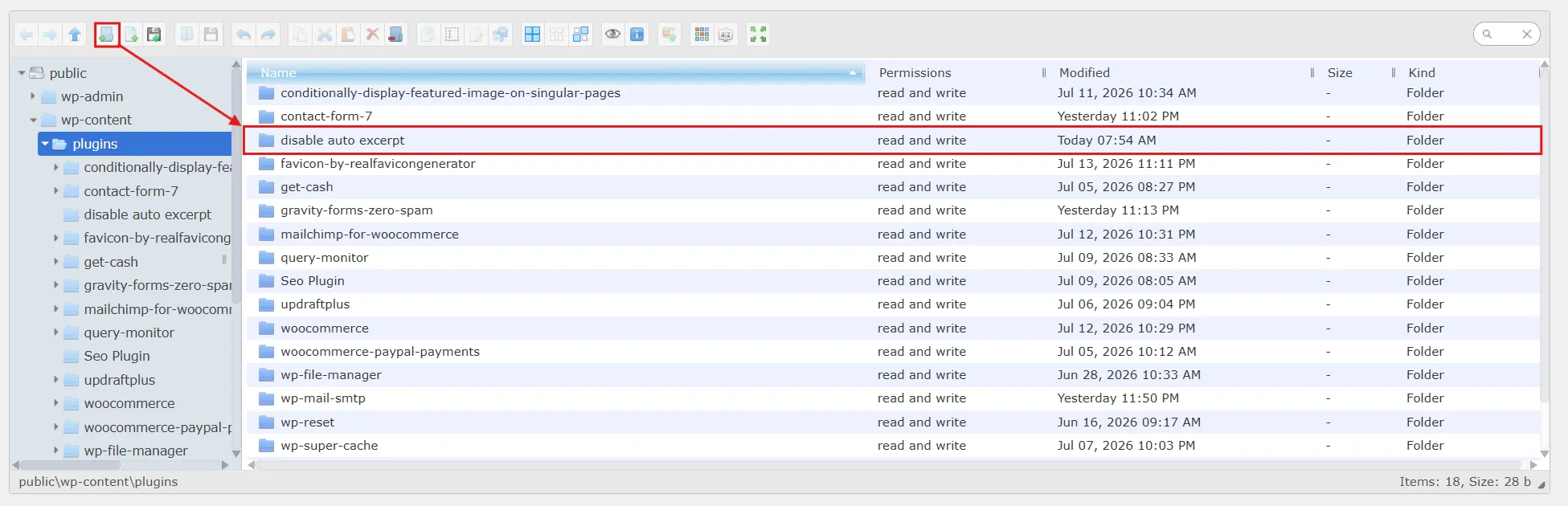Image resolution: width=1568 pixels, height=506 pixels.
Task: Click the Undo arrow icon
Action: pos(244,35)
